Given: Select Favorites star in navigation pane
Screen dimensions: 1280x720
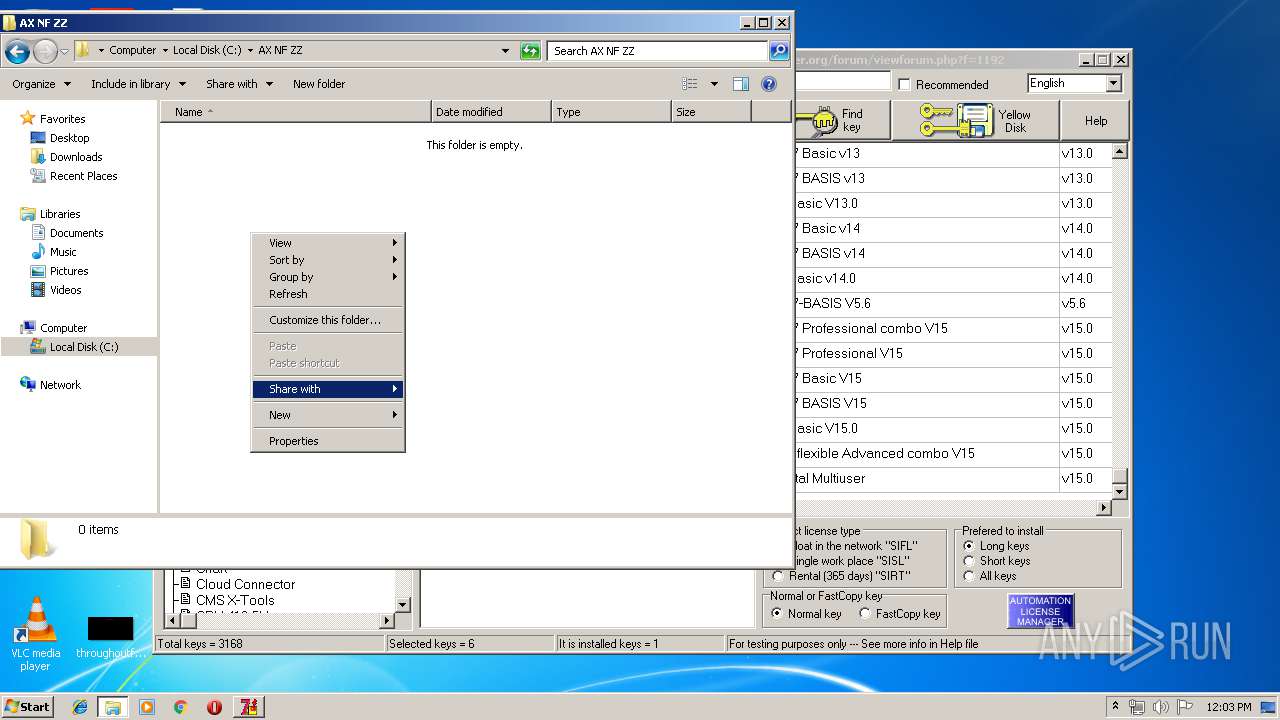Looking at the screenshot, I should click(x=28, y=119).
